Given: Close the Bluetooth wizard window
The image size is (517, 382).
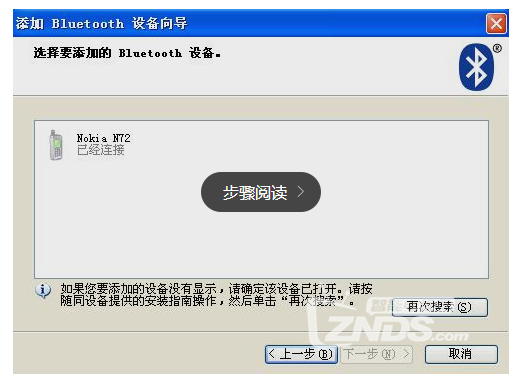Looking at the screenshot, I should 496,23.
